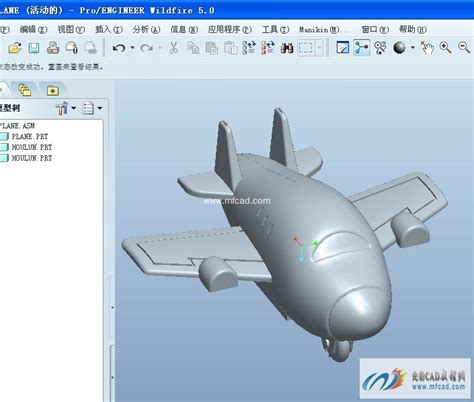Image resolution: width=474 pixels, height=402 pixels.
Task: Switch to the Favorites folder tab
Action: pyautogui.click(x=53, y=90)
